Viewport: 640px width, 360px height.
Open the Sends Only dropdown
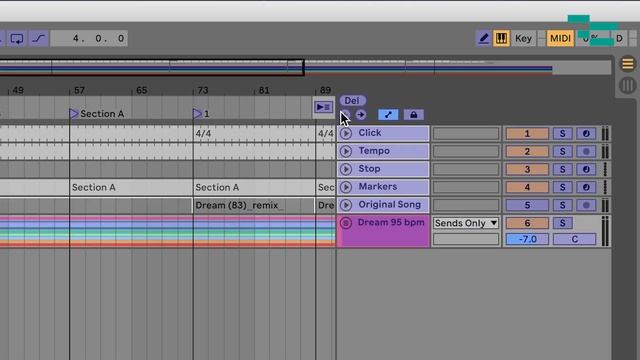(x=466, y=223)
